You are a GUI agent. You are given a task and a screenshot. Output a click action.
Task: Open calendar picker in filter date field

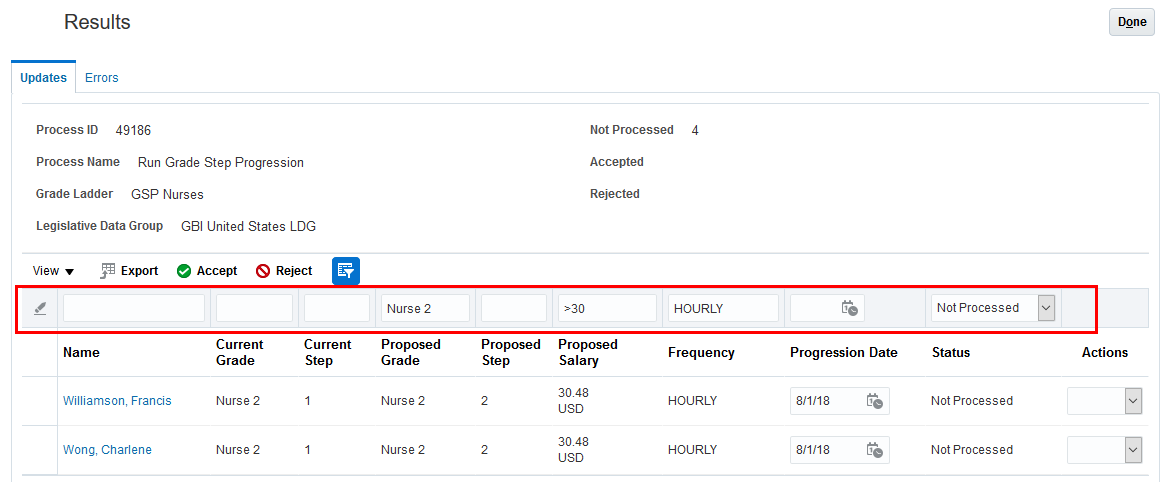(x=850, y=308)
